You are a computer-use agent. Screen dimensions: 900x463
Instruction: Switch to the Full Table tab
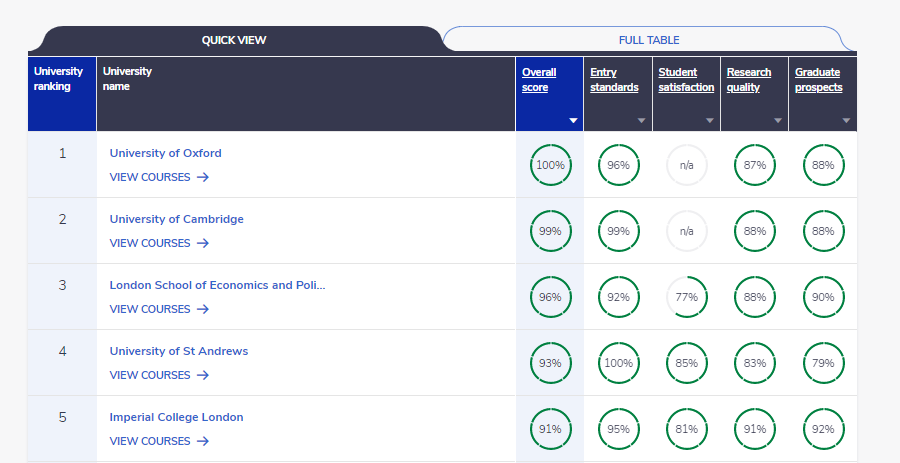(x=649, y=40)
